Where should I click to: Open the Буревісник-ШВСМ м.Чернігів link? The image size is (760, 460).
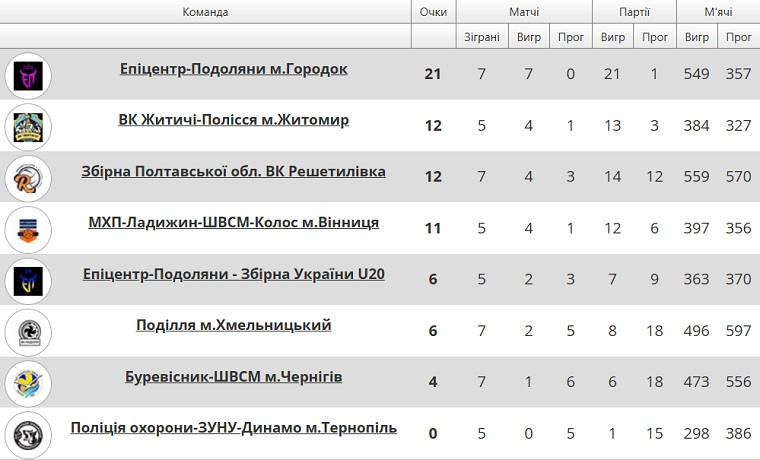point(234,376)
